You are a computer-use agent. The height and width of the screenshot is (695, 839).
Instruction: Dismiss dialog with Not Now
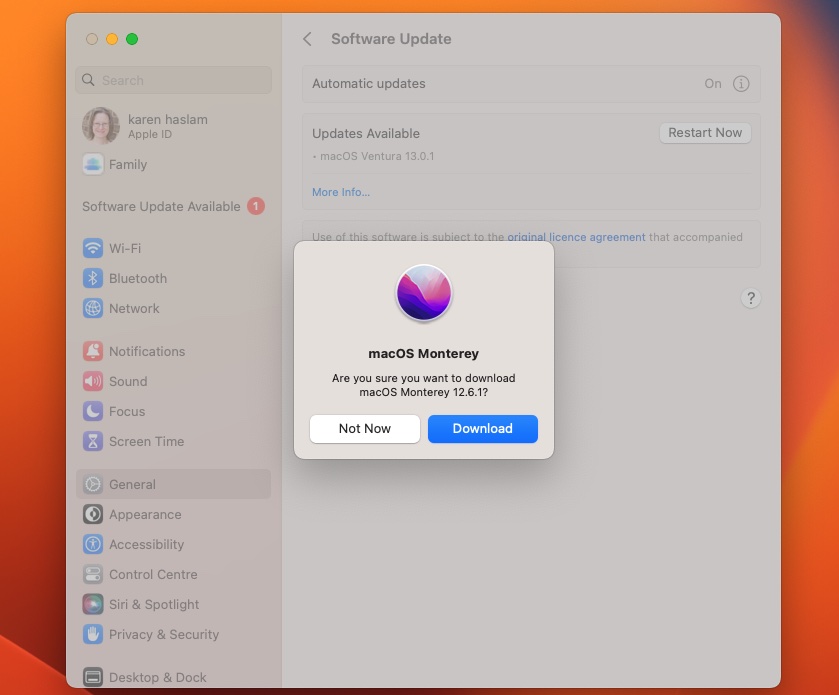(x=364, y=428)
